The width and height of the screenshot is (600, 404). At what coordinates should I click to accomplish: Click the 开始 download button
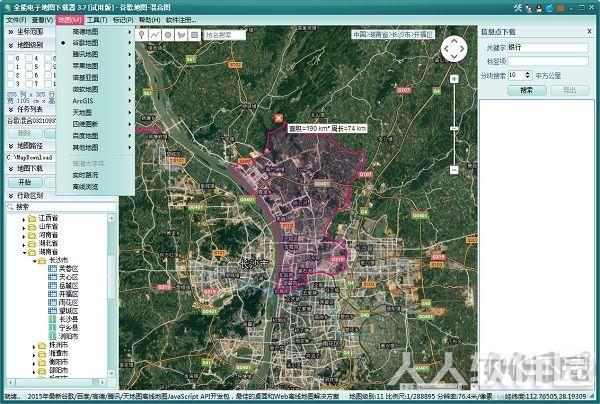[24, 182]
